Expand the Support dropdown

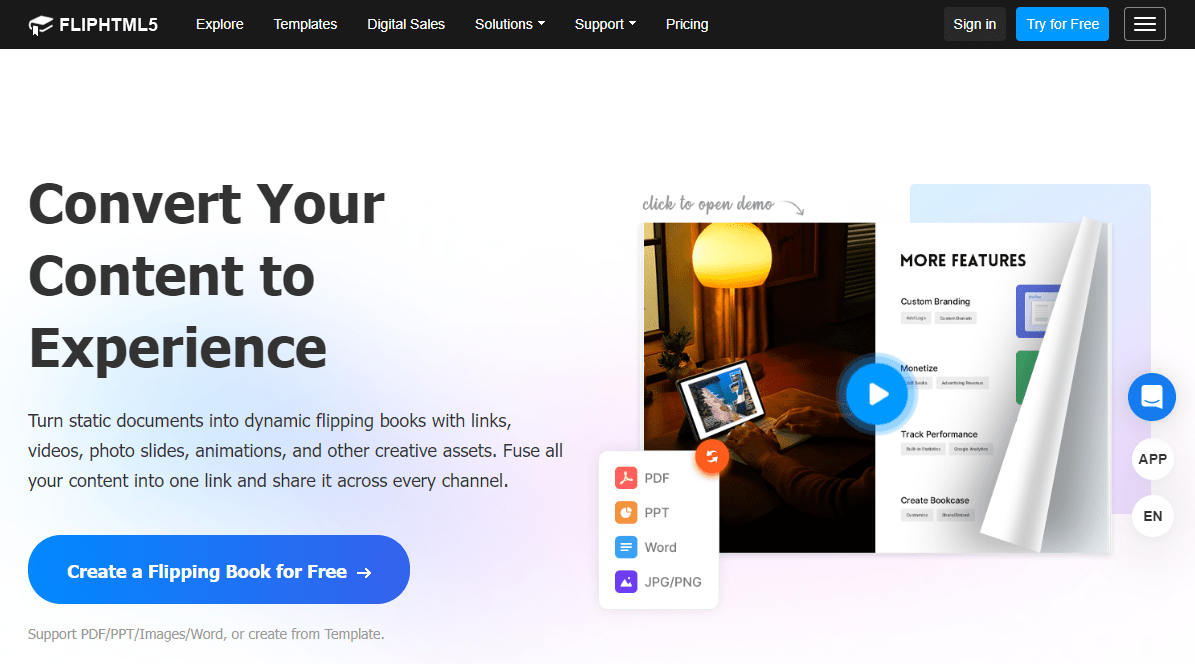[x=604, y=24]
